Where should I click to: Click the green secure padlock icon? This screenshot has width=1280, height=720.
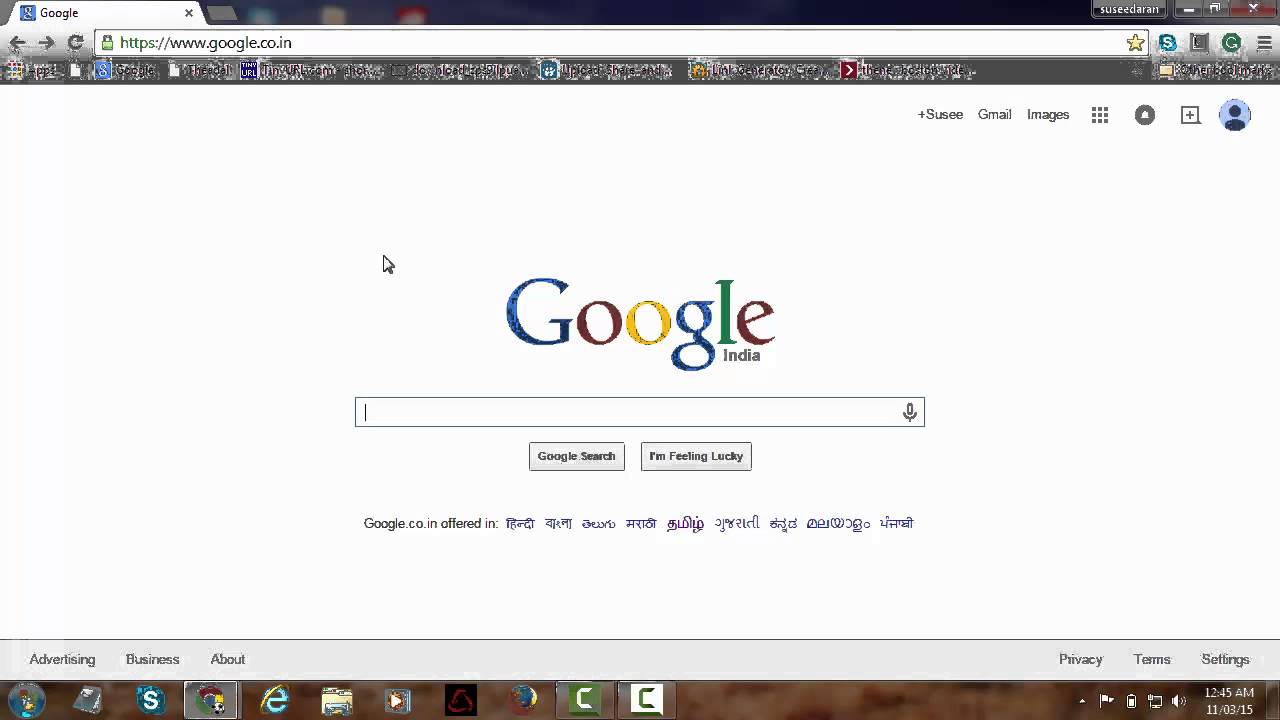(x=107, y=43)
